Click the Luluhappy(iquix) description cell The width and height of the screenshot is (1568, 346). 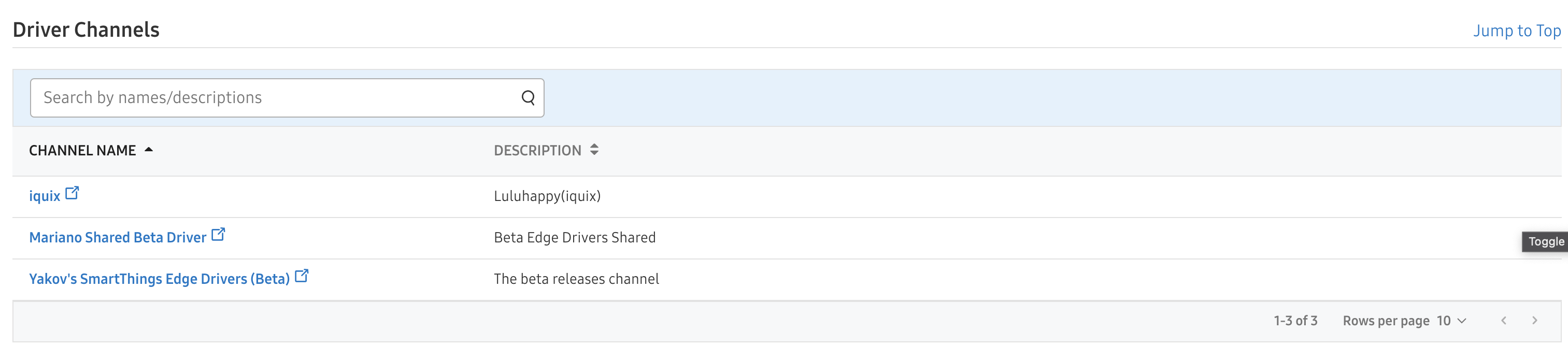click(x=547, y=196)
